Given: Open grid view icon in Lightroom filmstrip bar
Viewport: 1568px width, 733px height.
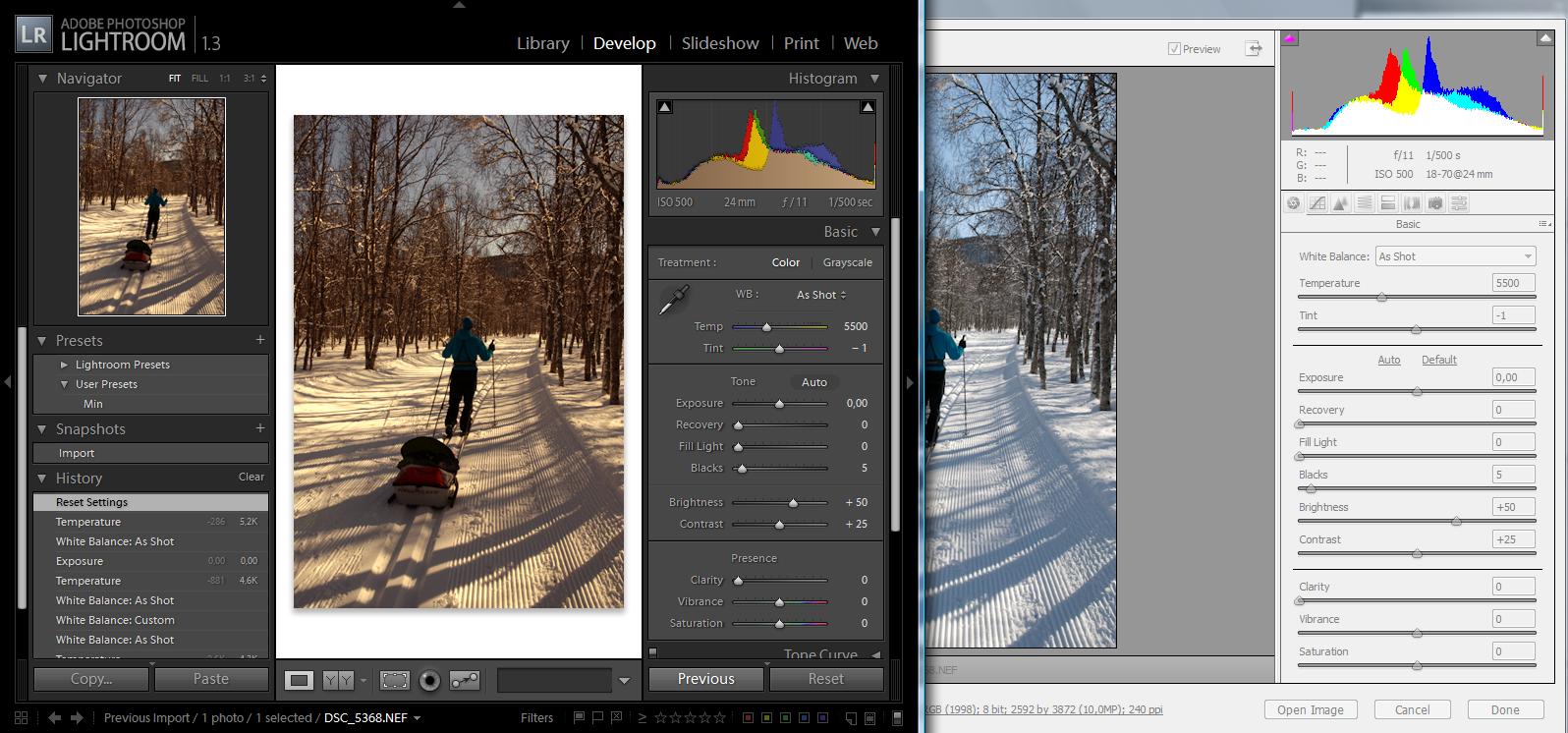Looking at the screenshot, I should 22,718.
